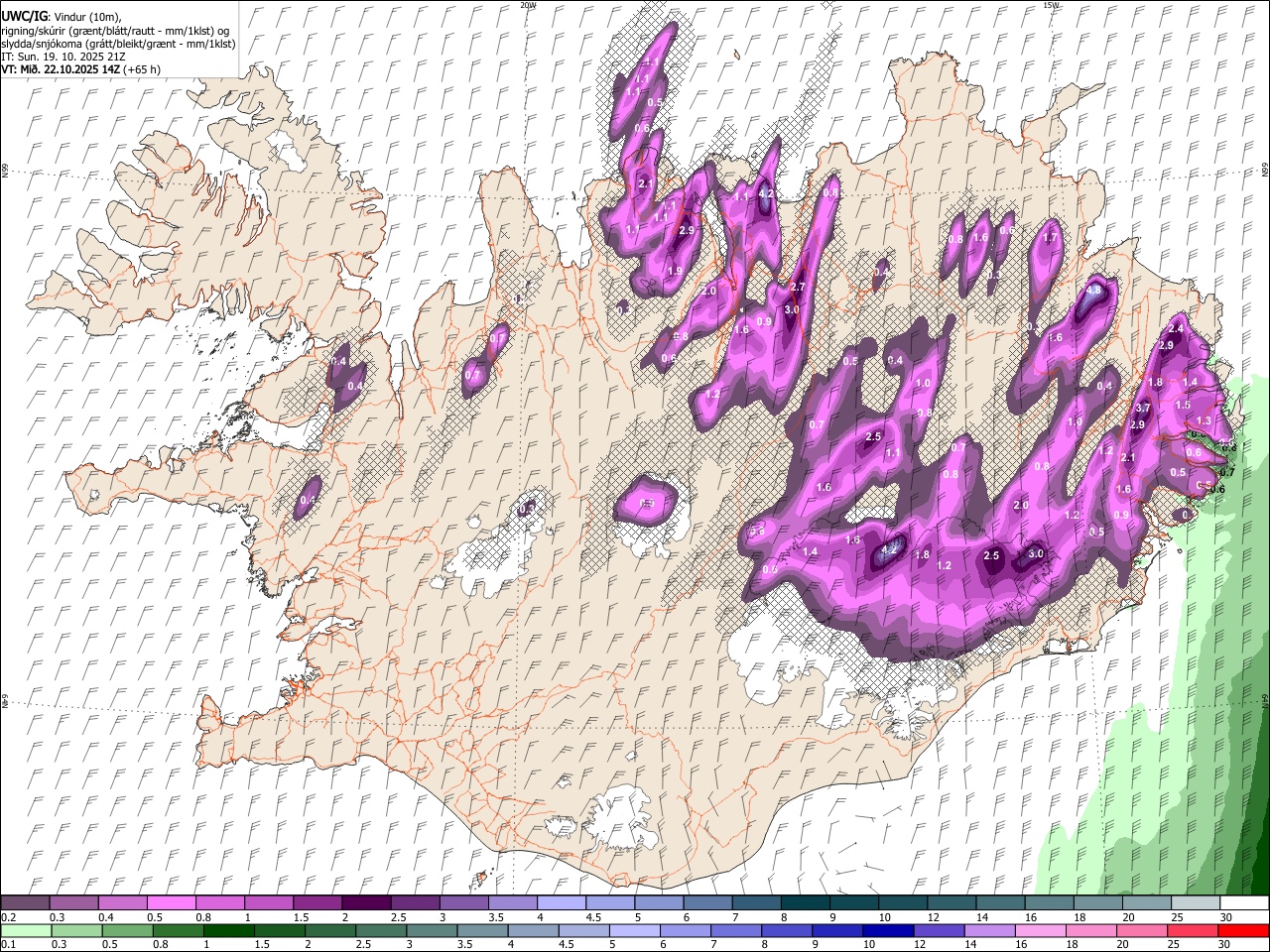Click the '(+65 h)' forecast offset text
Screen dimensions: 1270x952
pyautogui.click(x=142, y=69)
